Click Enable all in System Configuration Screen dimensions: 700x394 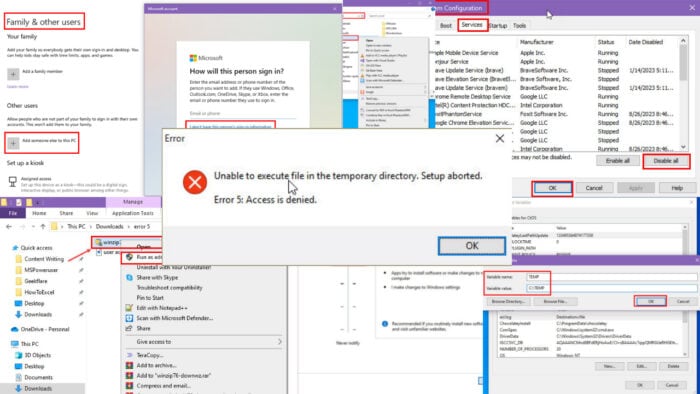click(618, 161)
